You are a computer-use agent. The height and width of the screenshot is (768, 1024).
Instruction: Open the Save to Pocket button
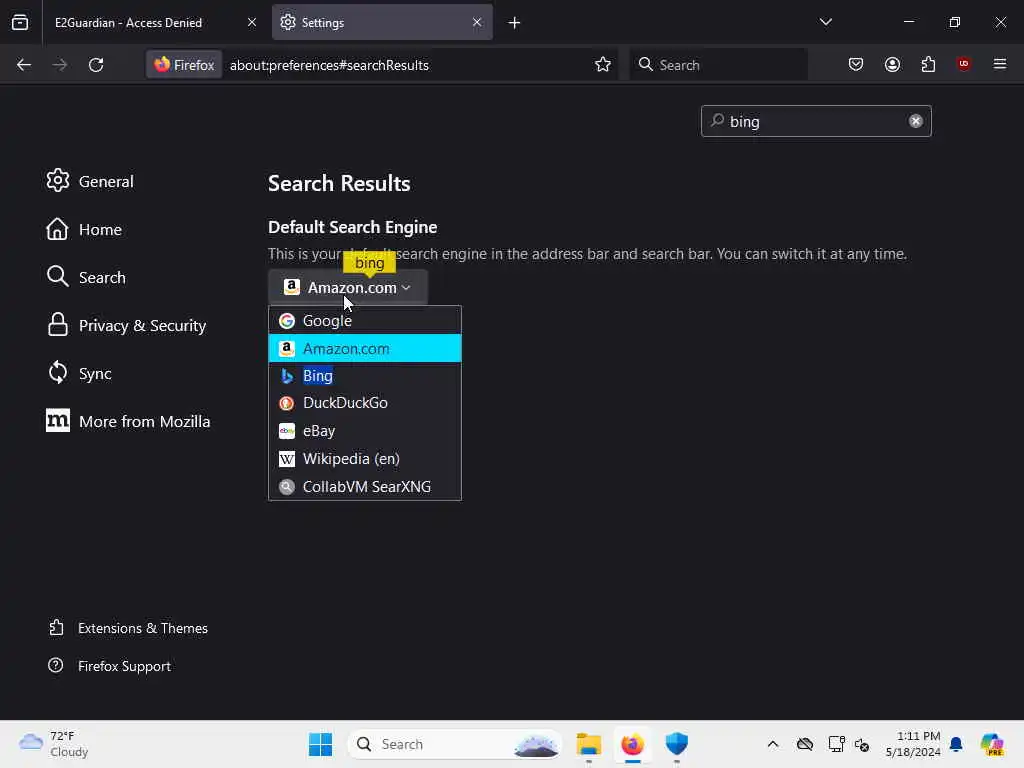coord(856,65)
